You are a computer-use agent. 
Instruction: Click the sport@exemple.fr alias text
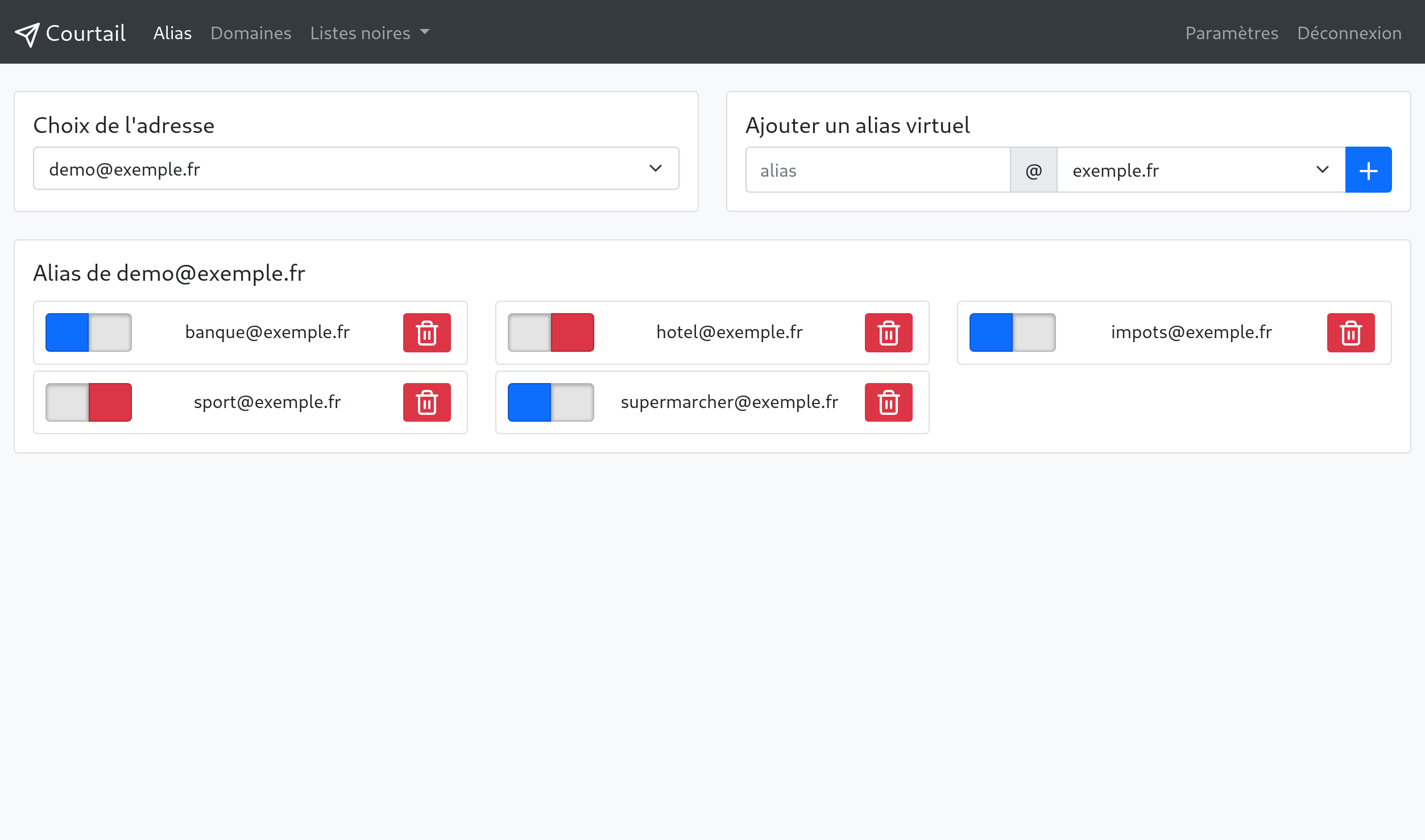click(267, 402)
